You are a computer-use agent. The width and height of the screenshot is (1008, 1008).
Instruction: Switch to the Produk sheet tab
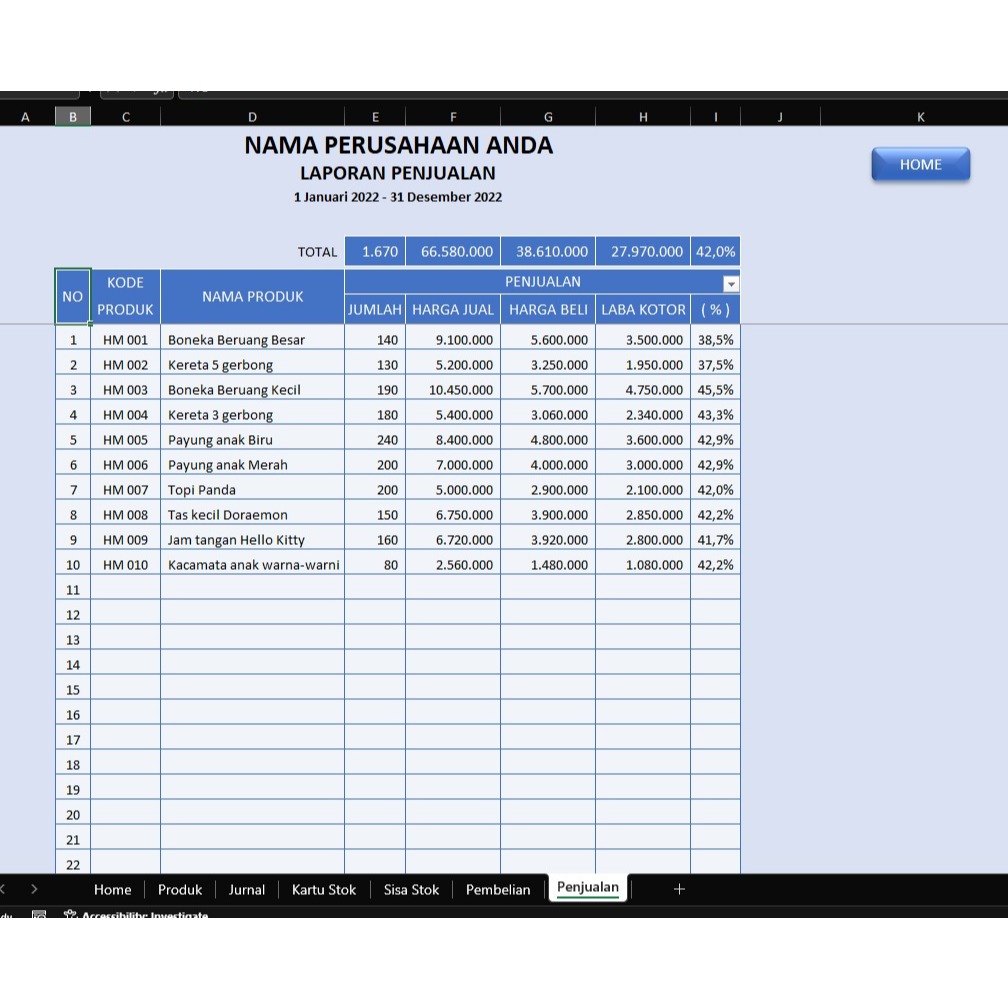(180, 890)
